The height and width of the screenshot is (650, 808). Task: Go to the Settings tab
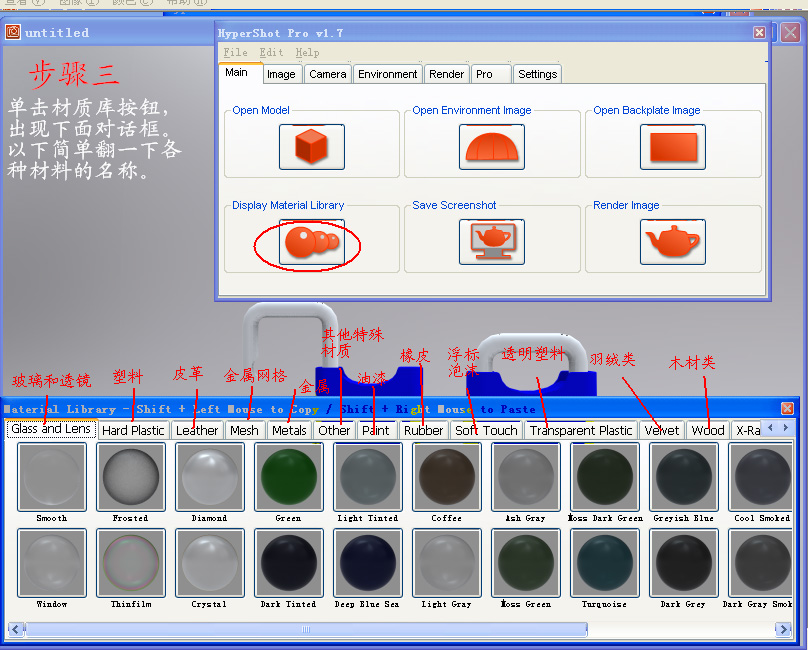537,74
